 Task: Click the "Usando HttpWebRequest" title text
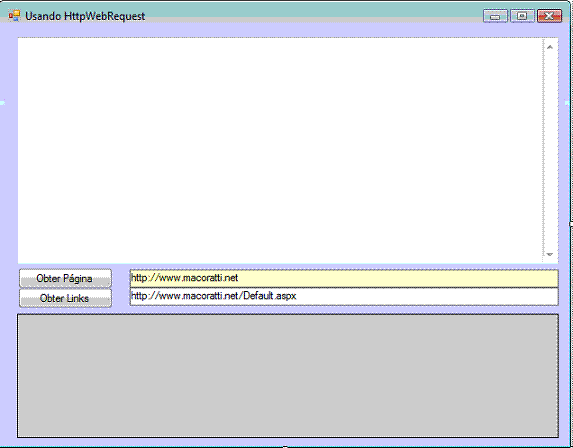pos(85,16)
